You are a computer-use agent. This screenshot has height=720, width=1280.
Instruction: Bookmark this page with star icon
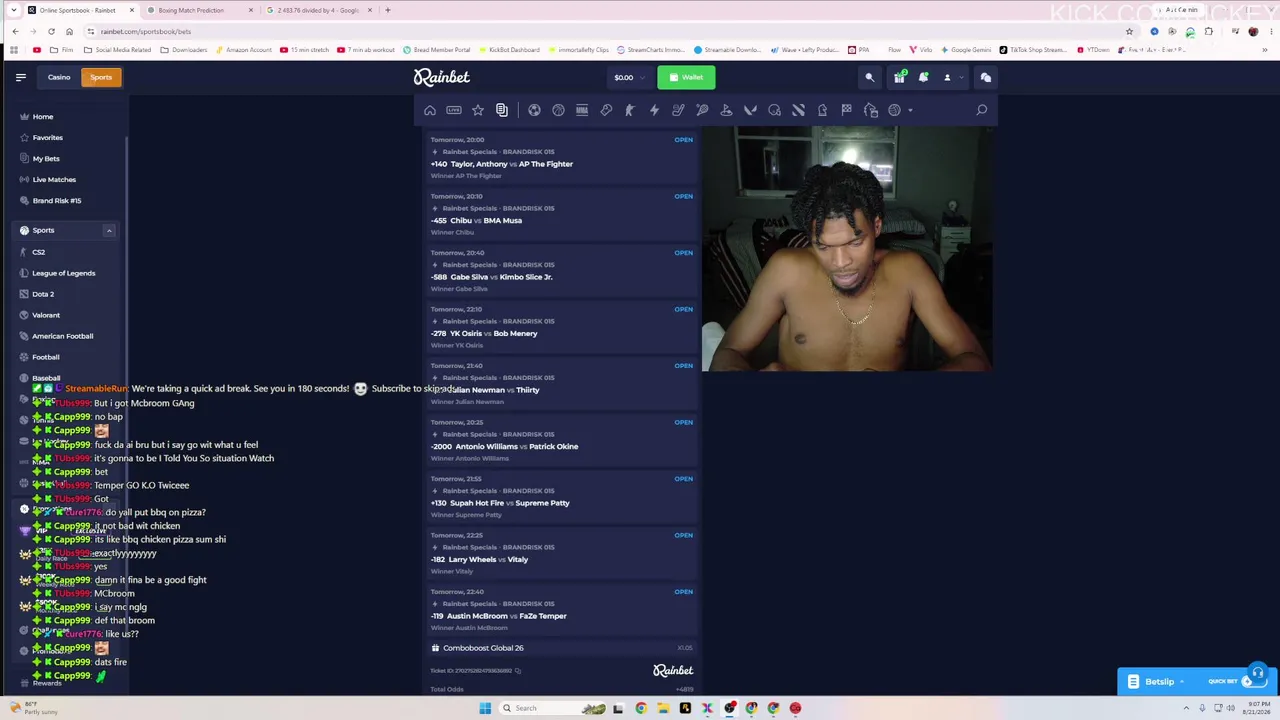(x=1130, y=31)
